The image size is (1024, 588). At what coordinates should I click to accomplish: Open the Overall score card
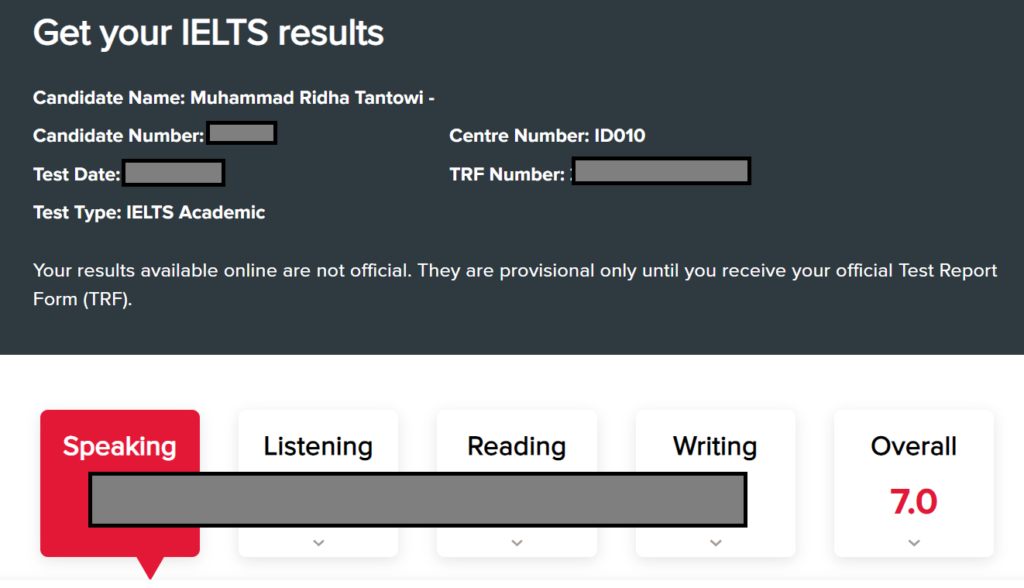coord(913,446)
